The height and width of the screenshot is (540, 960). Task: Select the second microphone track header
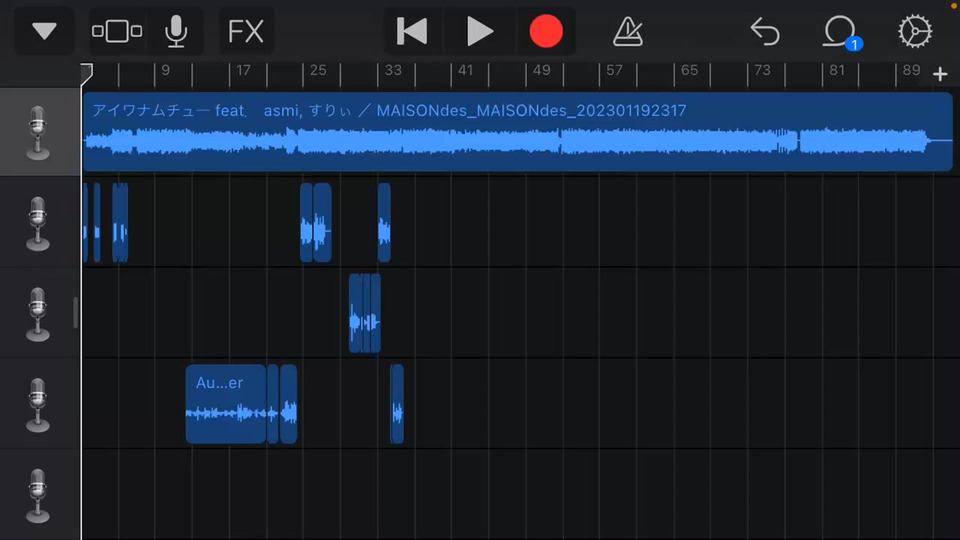[x=39, y=222]
